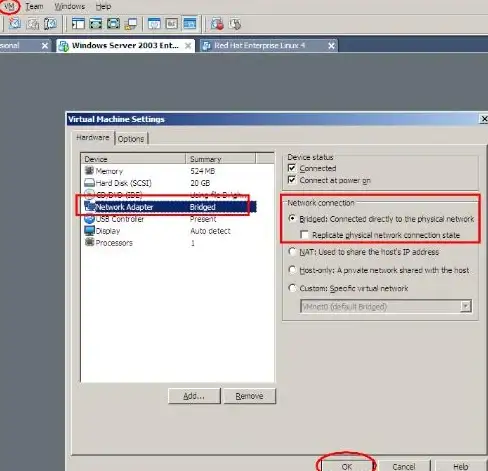The width and height of the screenshot is (488, 471).
Task: Click the revert to snapshot toolbar icon
Action: pos(33,24)
